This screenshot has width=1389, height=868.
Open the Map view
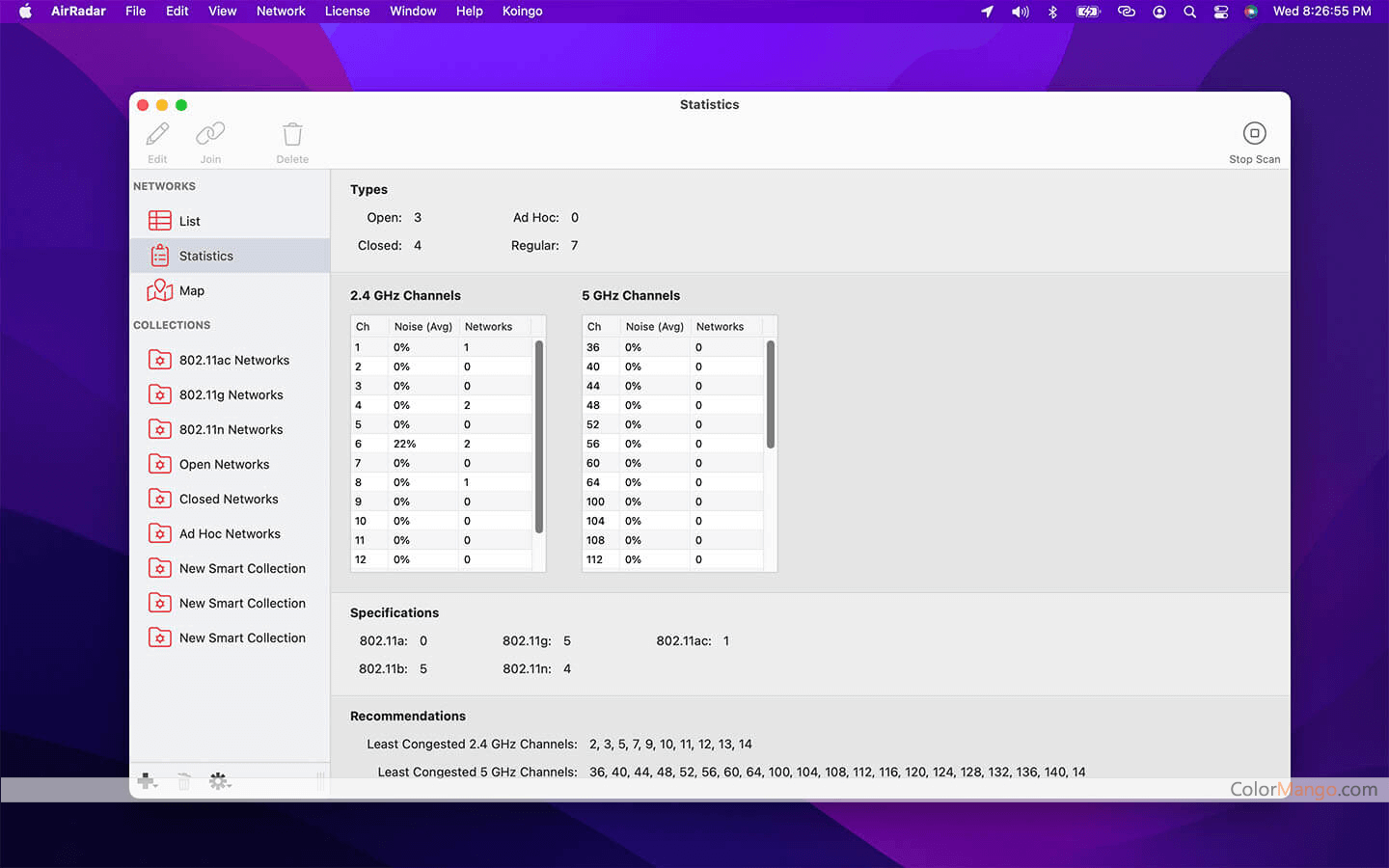click(191, 290)
